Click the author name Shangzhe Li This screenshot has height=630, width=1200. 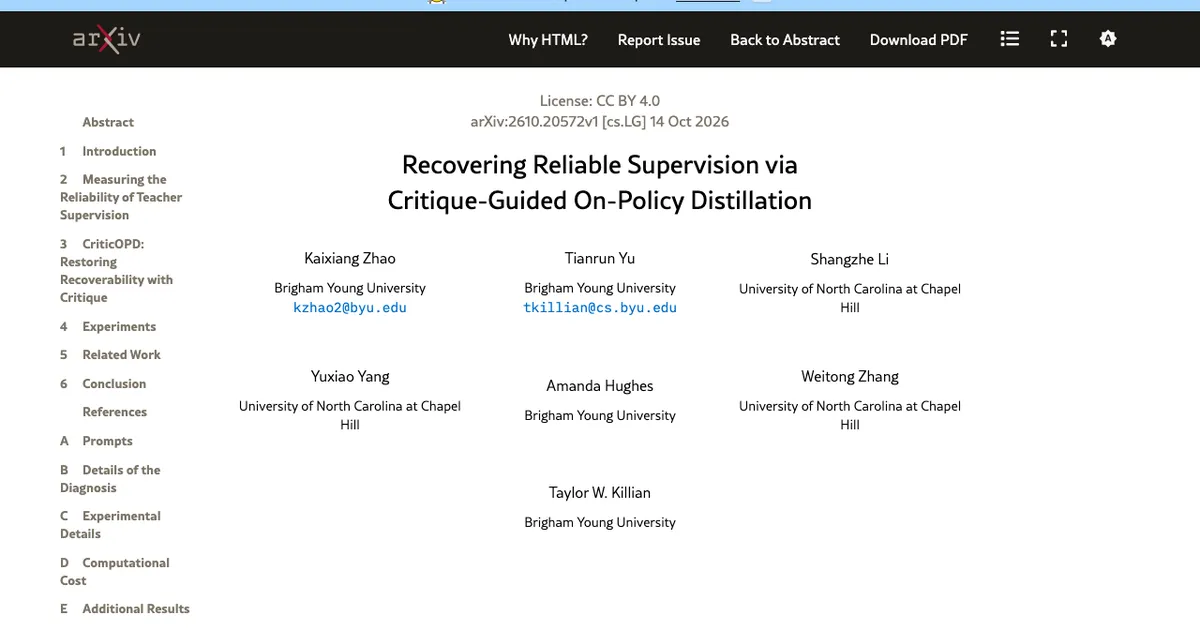pyautogui.click(x=850, y=259)
